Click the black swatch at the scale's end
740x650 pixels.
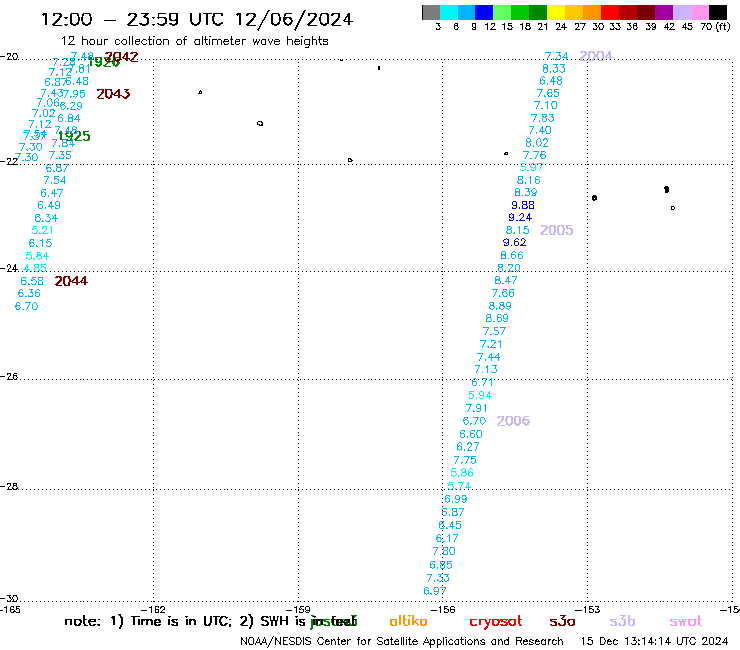coord(717,12)
